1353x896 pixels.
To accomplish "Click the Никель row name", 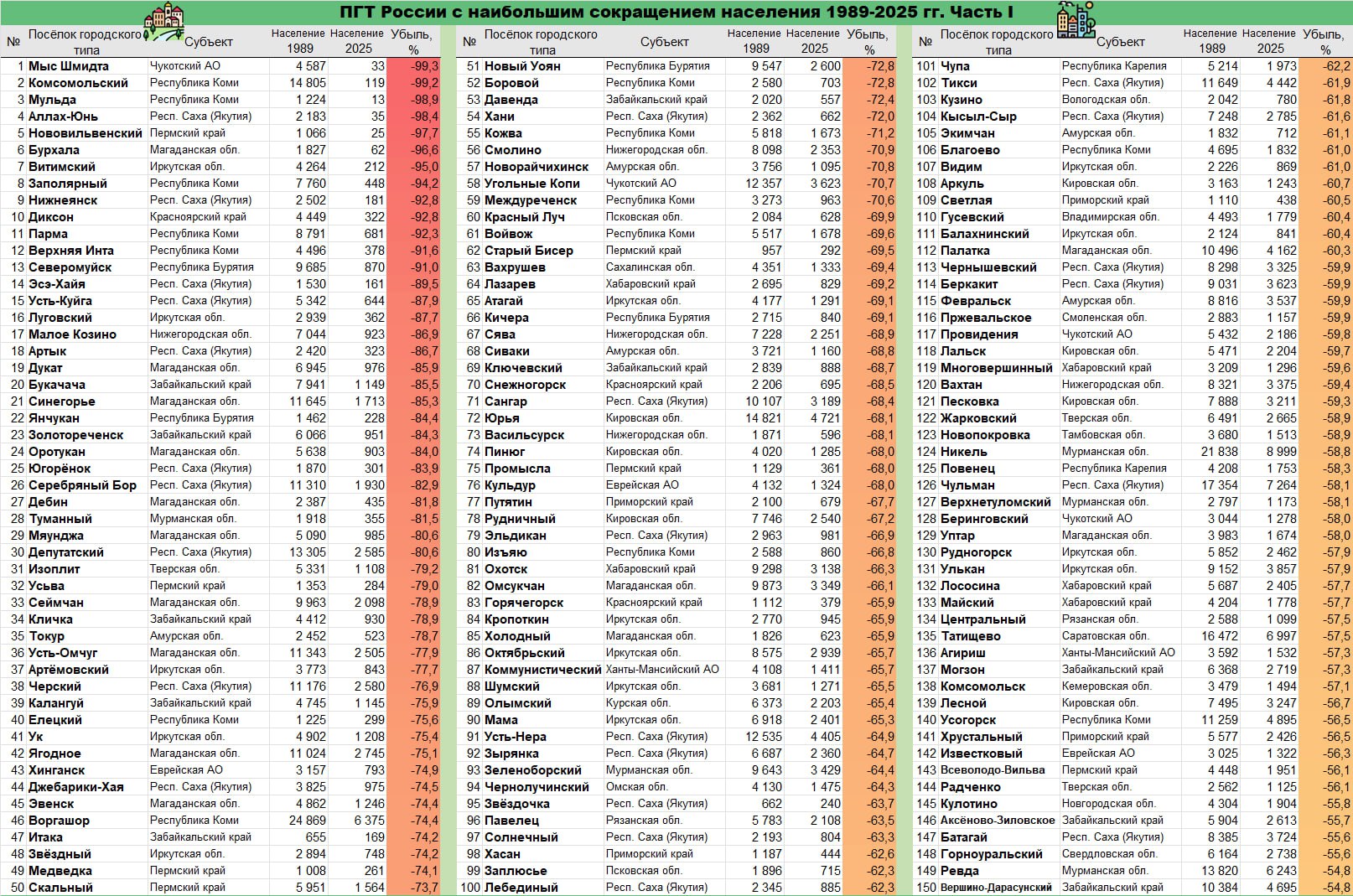I will (x=963, y=452).
